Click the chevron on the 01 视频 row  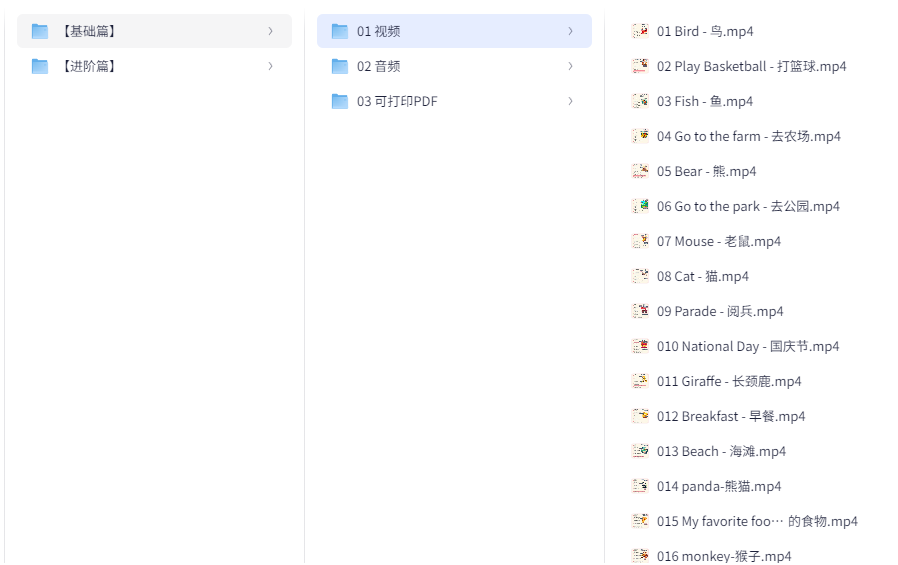570,31
